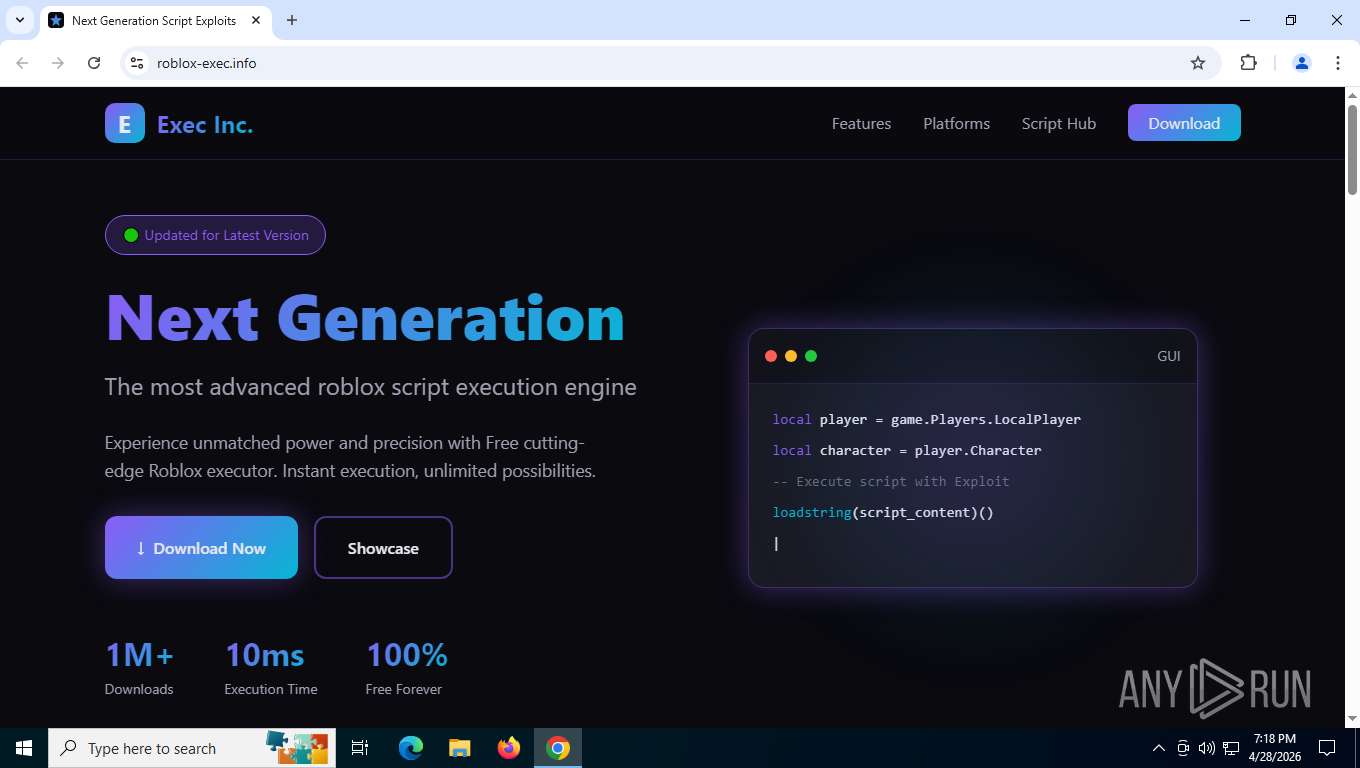1360x768 pixels.
Task: Open the clock showing 7:18 PM
Action: point(1274,748)
